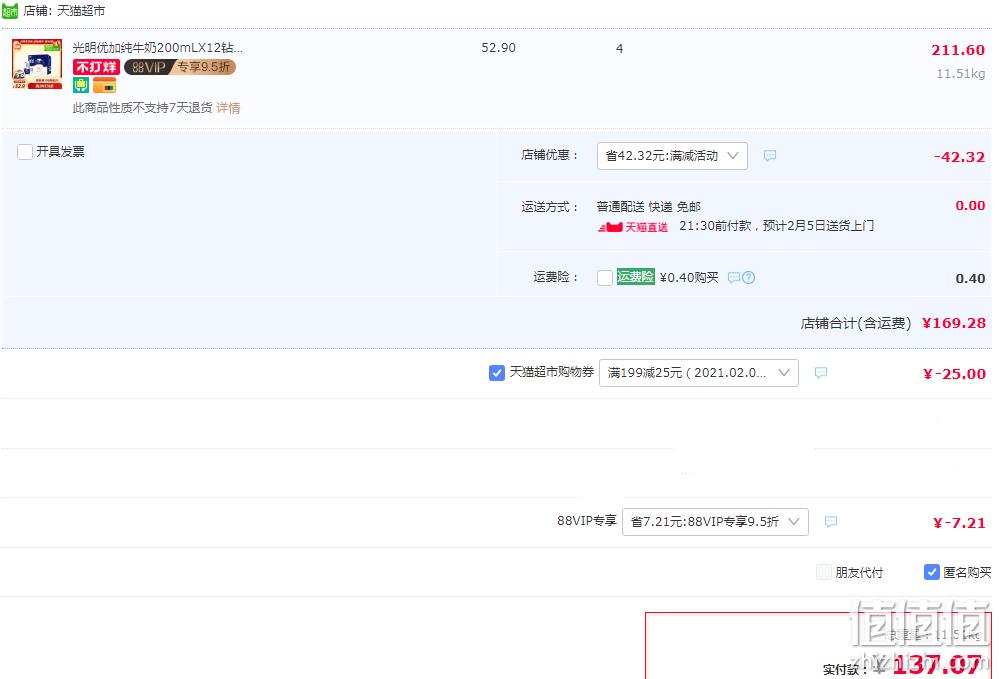Select the insurance price 0.40 on the right
The image size is (999, 679).
(970, 278)
